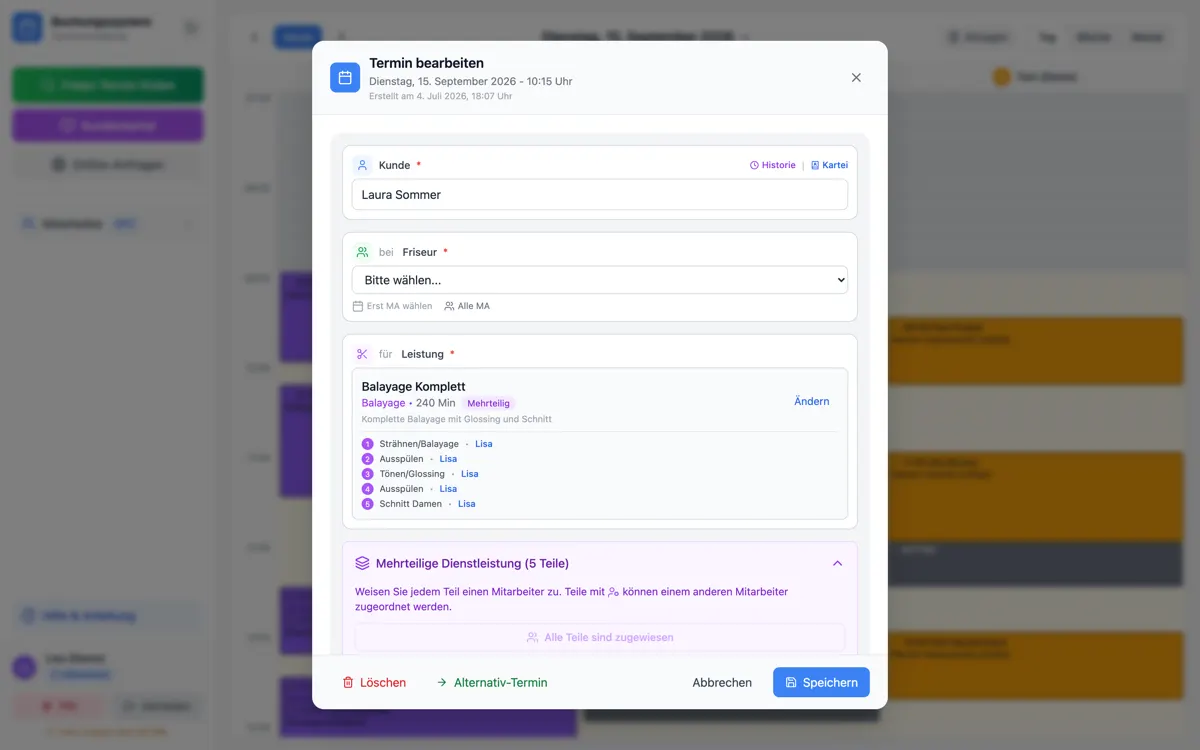The width and height of the screenshot is (1200, 750).
Task: Close the Termin bearbeiten dialog
Action: coord(856,77)
